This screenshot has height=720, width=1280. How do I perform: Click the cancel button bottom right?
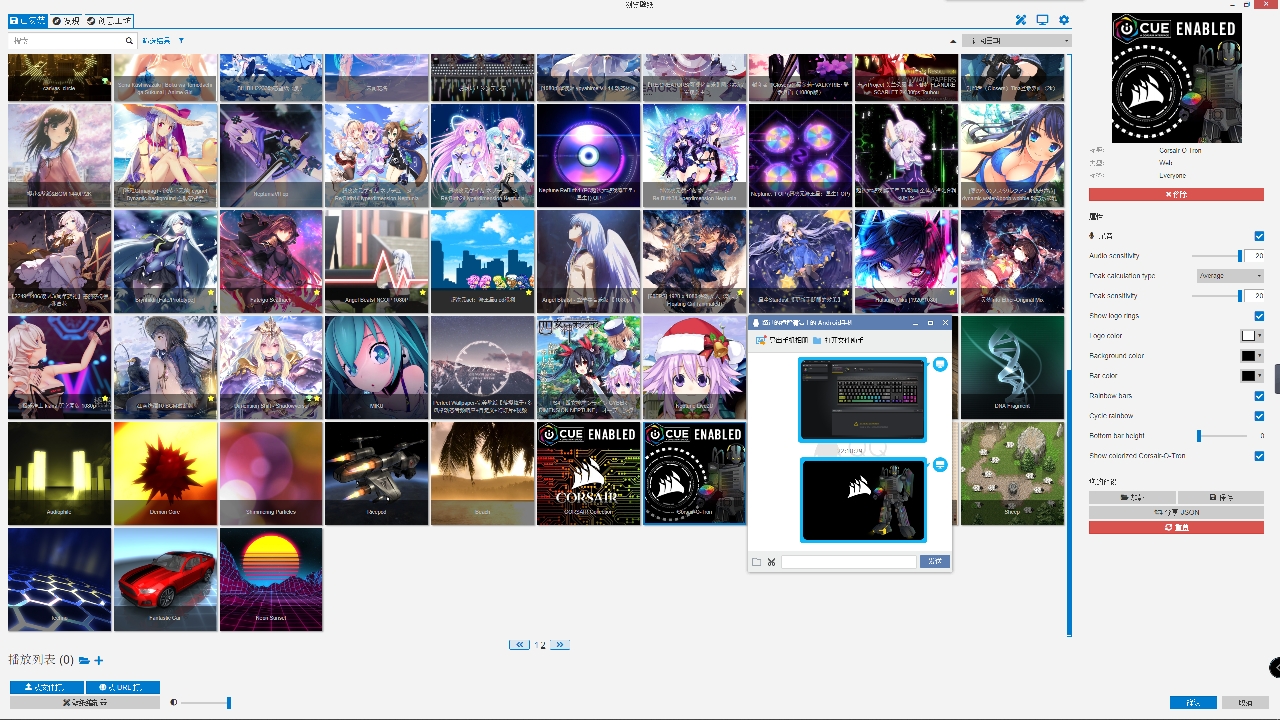pos(1246,703)
